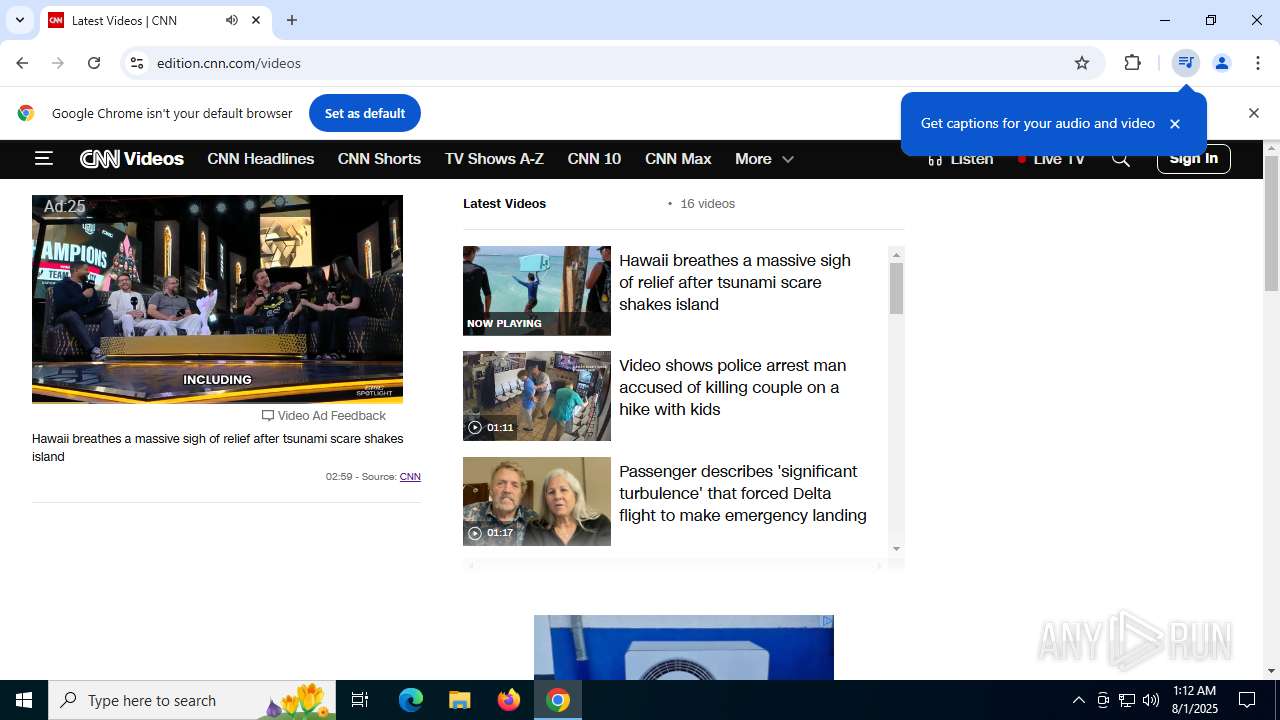Open the volume icon in tray
The image size is (1280, 720).
click(x=1151, y=700)
